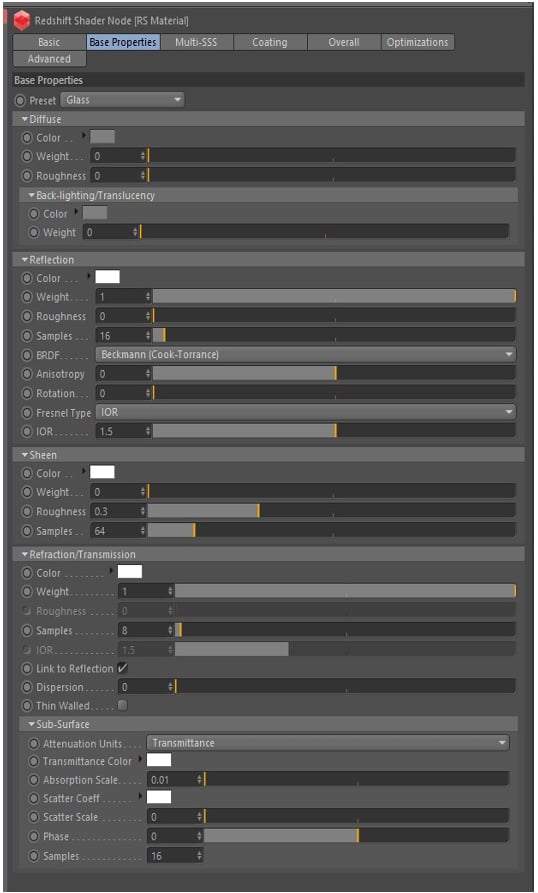Click the red Redshift Shader Node icon

point(22,21)
